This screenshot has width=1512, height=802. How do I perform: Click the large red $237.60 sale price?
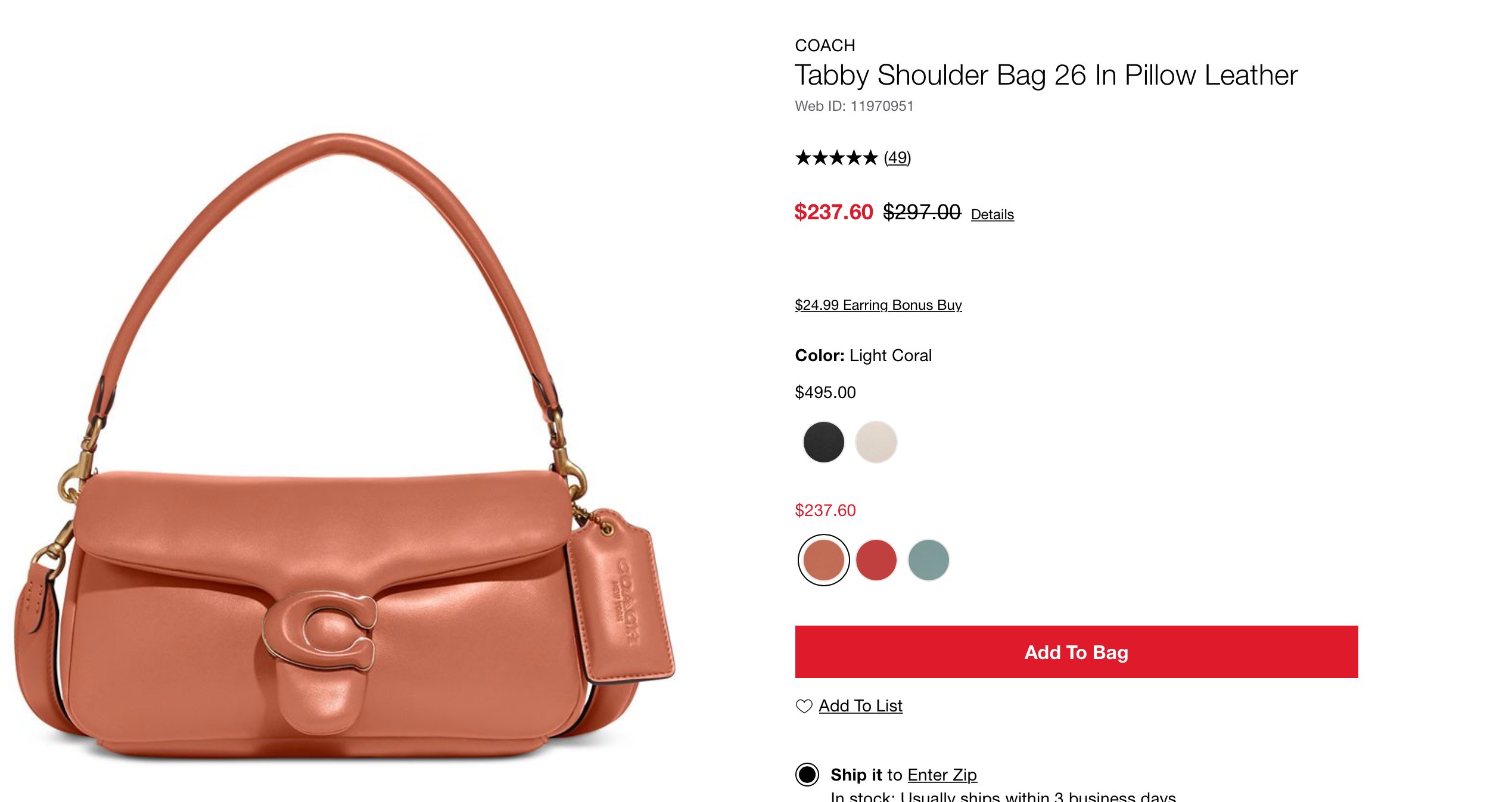point(833,212)
